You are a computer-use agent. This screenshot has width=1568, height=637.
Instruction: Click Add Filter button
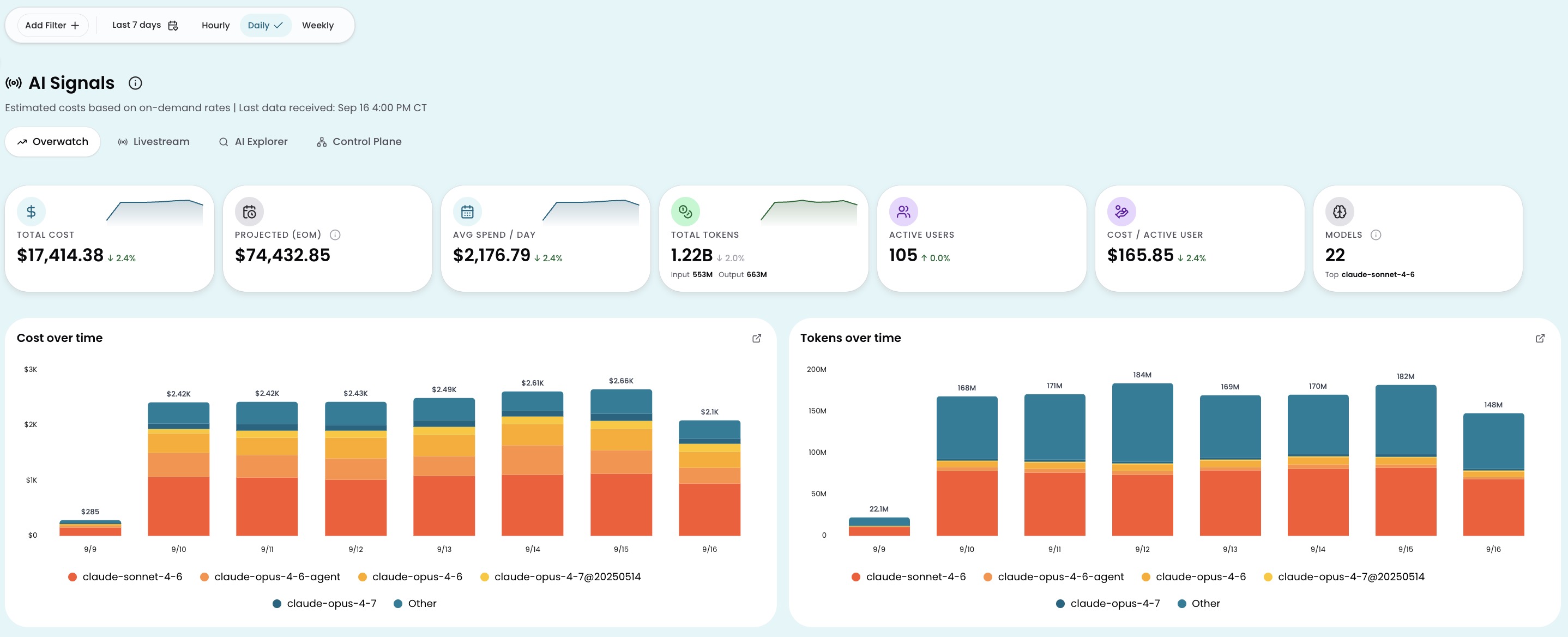tap(52, 26)
